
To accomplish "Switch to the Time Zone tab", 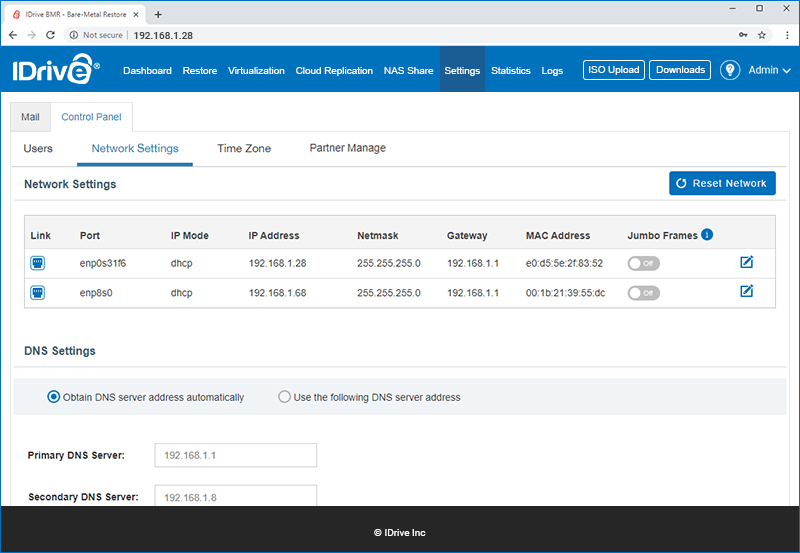I will pos(244,148).
